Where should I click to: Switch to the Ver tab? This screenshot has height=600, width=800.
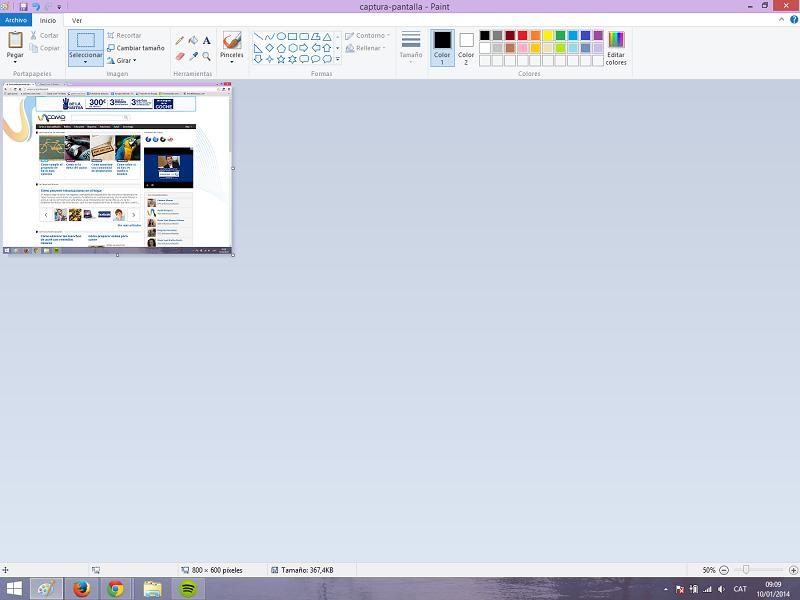(x=77, y=20)
